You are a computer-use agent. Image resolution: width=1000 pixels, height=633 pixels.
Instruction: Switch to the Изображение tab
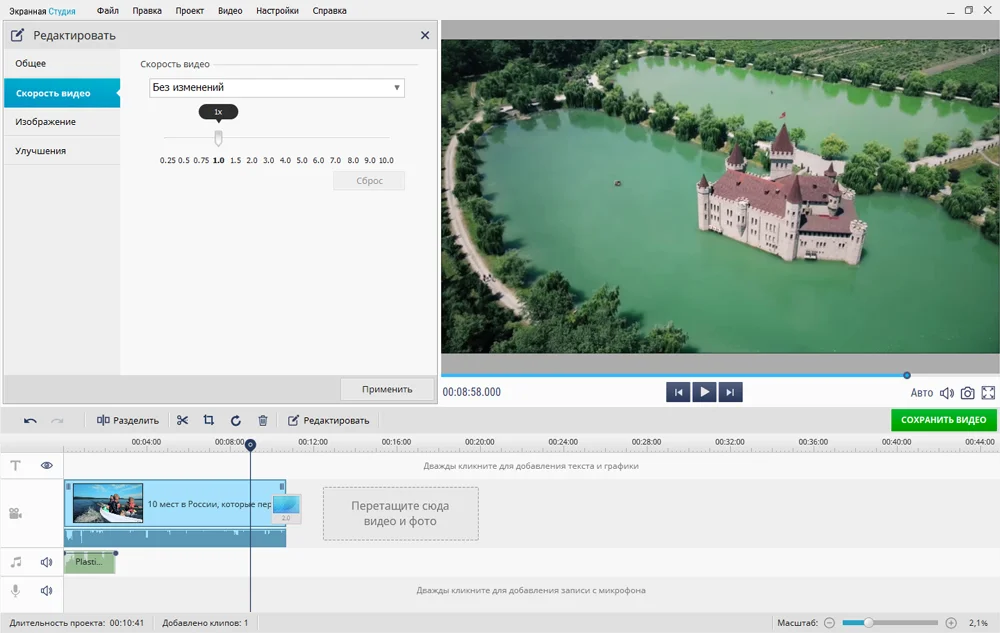62,122
